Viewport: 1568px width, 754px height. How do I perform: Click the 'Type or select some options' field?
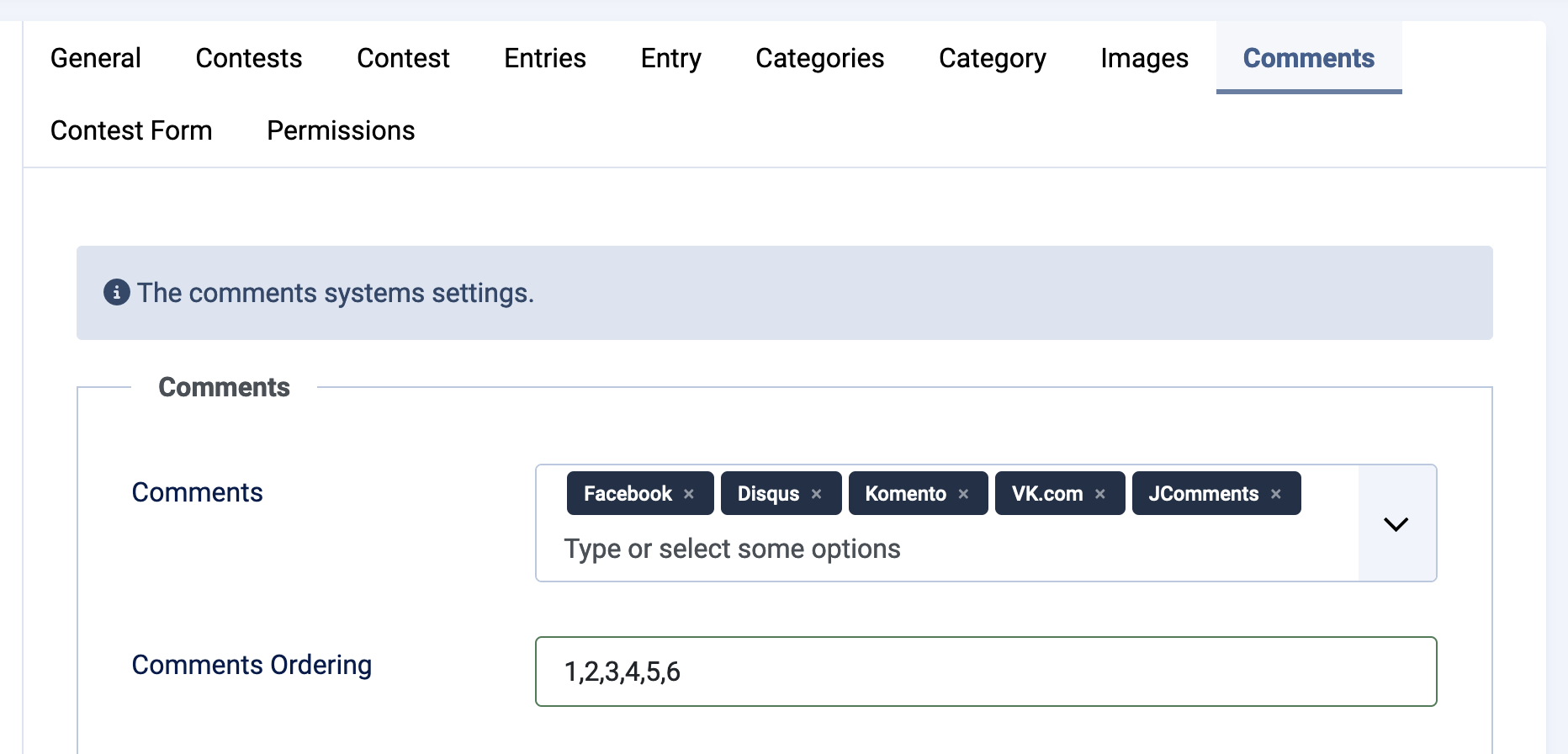tap(733, 549)
